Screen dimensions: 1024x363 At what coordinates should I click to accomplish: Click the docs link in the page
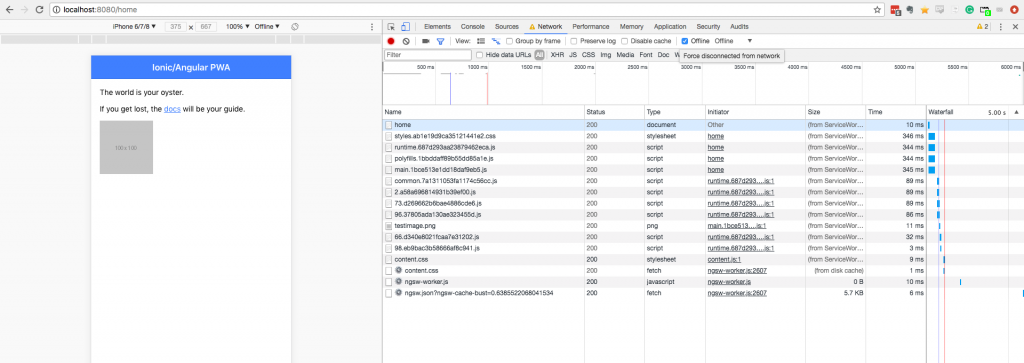pyautogui.click(x=172, y=109)
